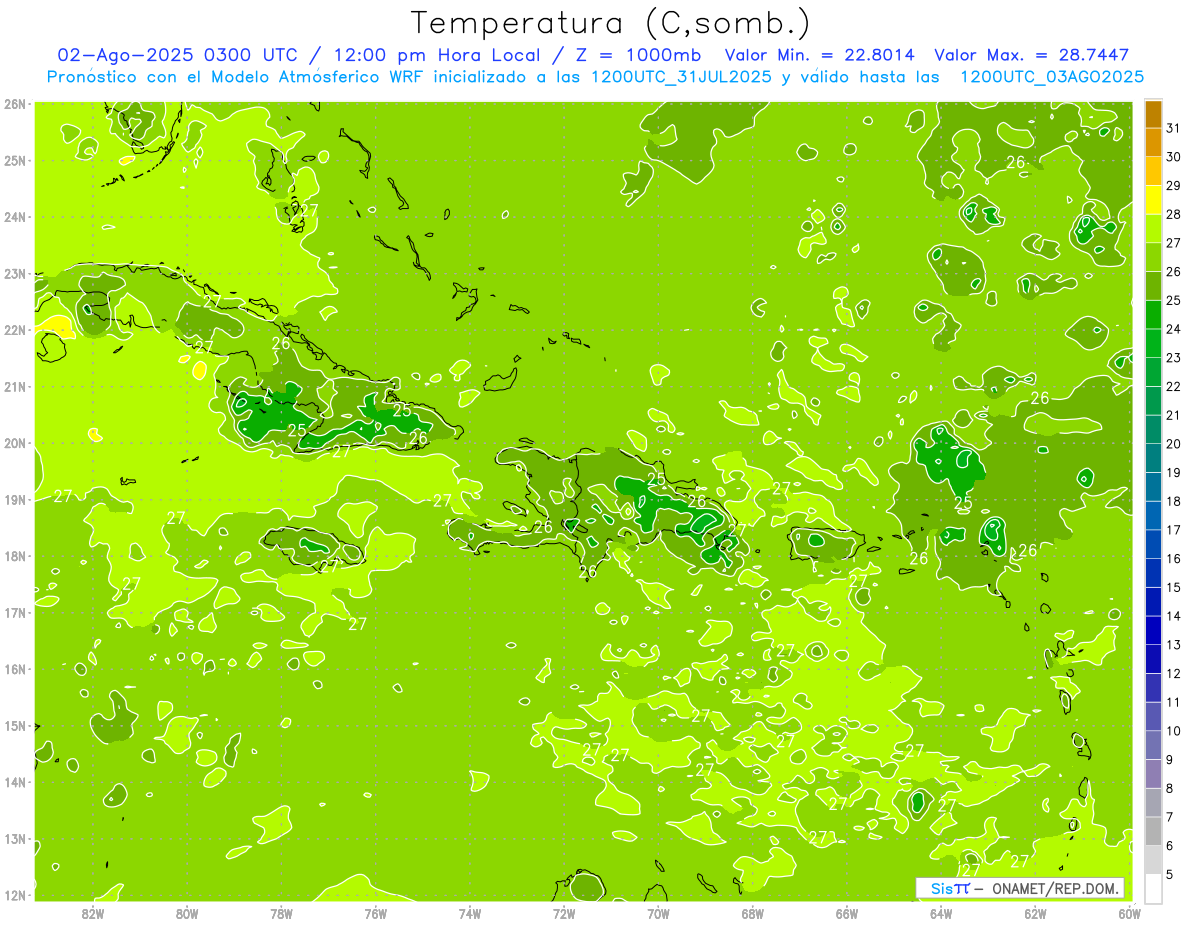Click the "74W" longitude axis label
The height and width of the screenshot is (927, 1200).
tap(470, 913)
